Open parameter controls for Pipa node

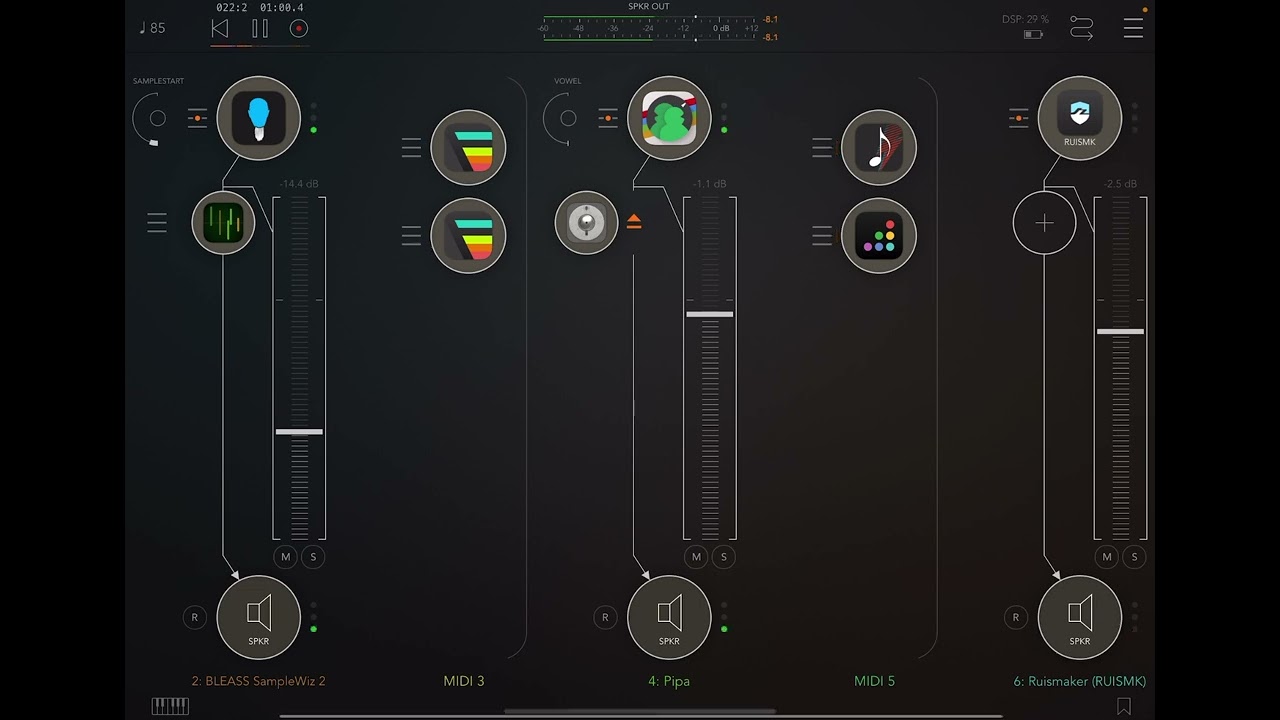(608, 118)
